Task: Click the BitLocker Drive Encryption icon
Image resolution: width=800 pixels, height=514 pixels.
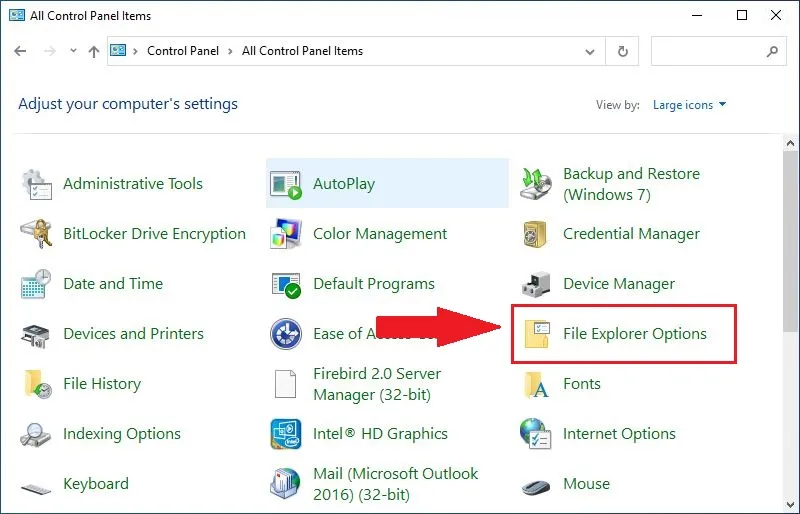Action: (36, 234)
